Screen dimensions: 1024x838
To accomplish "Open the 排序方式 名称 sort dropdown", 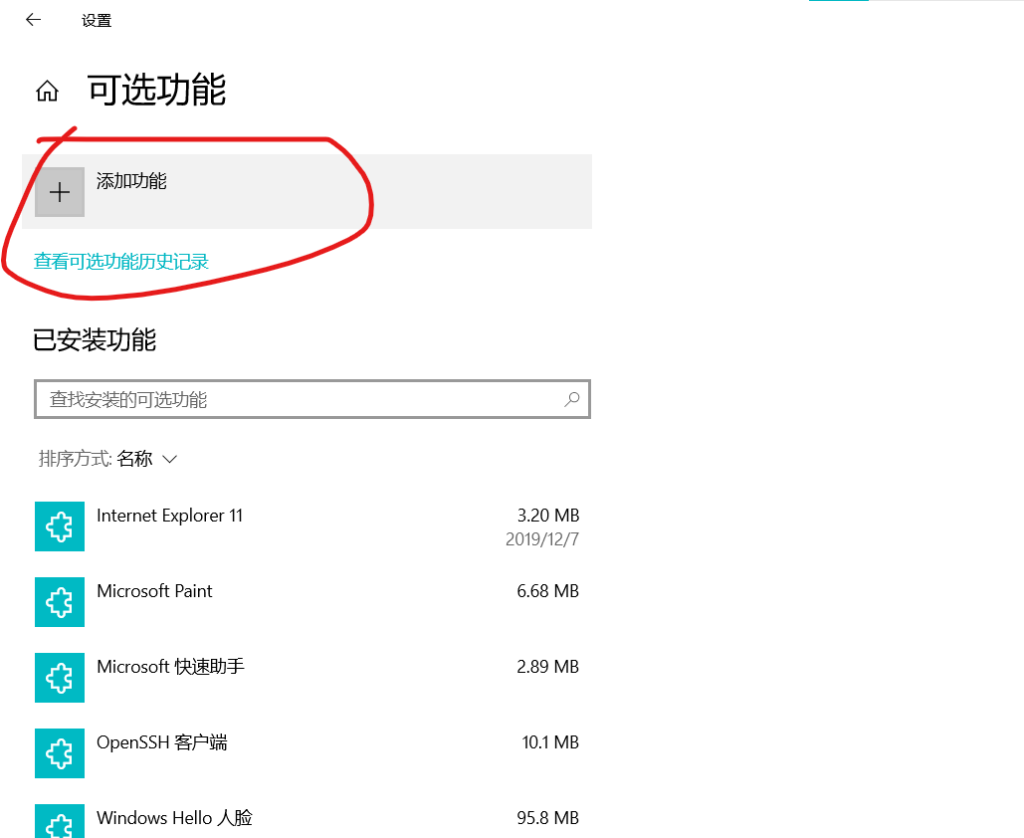I will [147, 459].
